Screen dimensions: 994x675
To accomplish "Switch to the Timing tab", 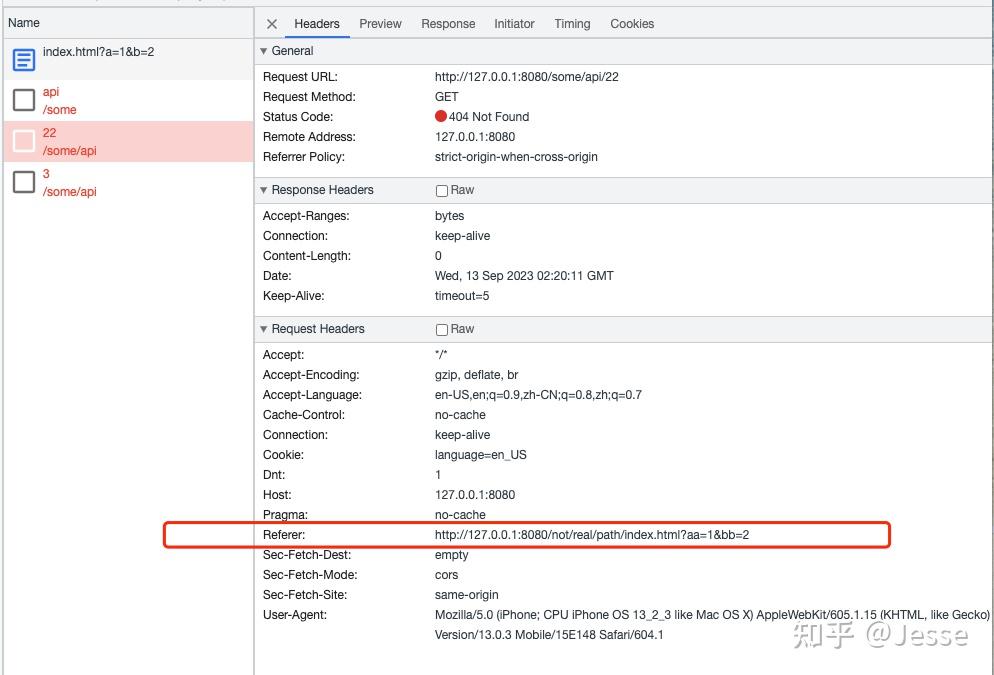I will coord(572,24).
